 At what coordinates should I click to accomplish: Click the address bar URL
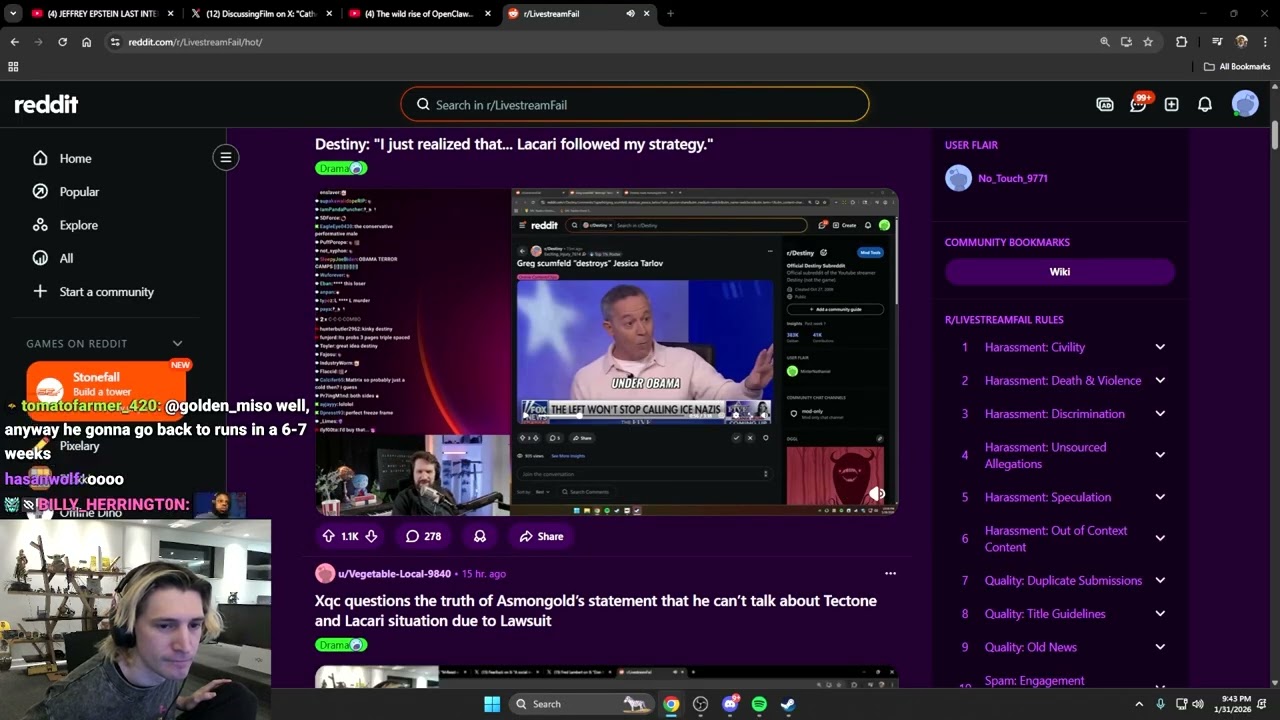(x=196, y=42)
